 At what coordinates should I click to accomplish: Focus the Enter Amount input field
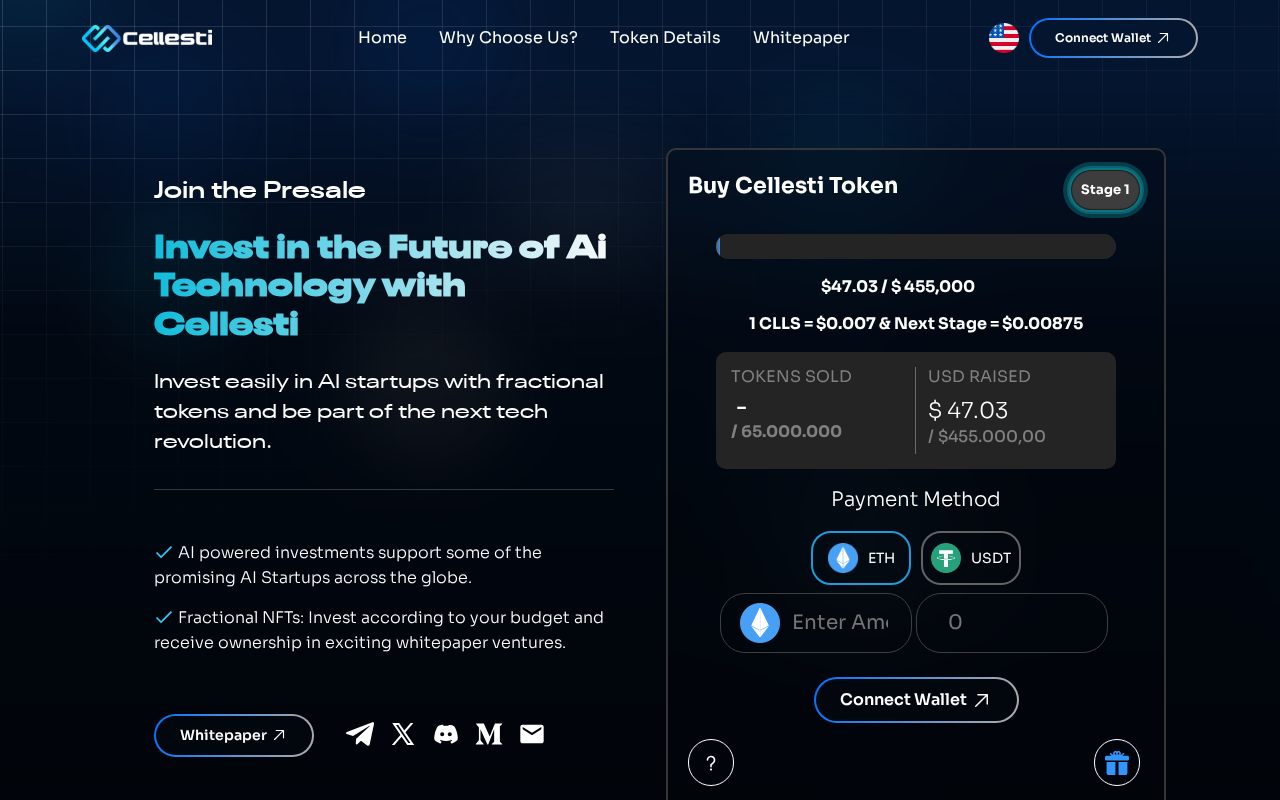[x=840, y=623]
